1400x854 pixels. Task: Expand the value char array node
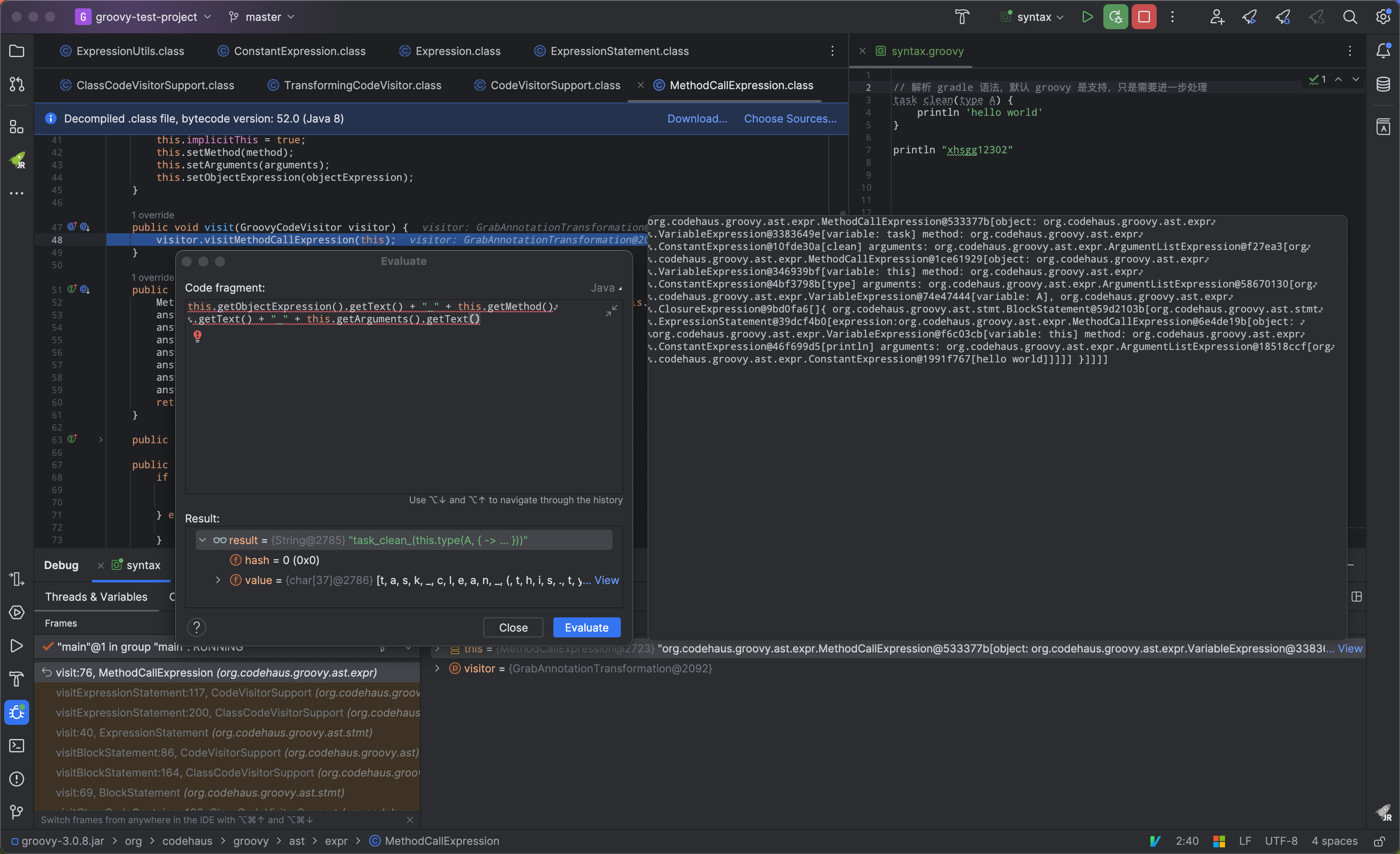pyautogui.click(x=217, y=580)
